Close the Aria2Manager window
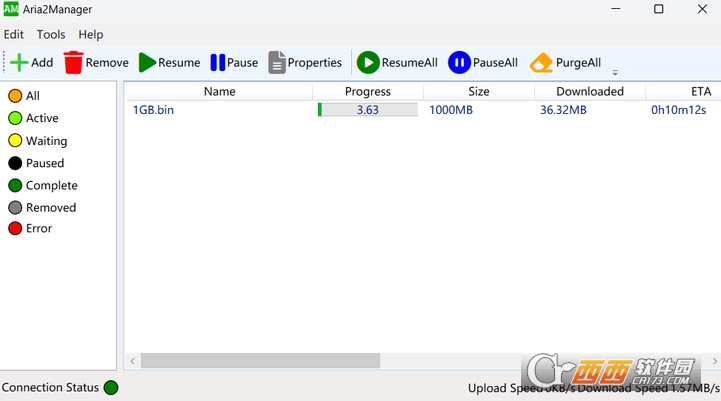Viewport: 721px width, 401px height. pos(702,9)
